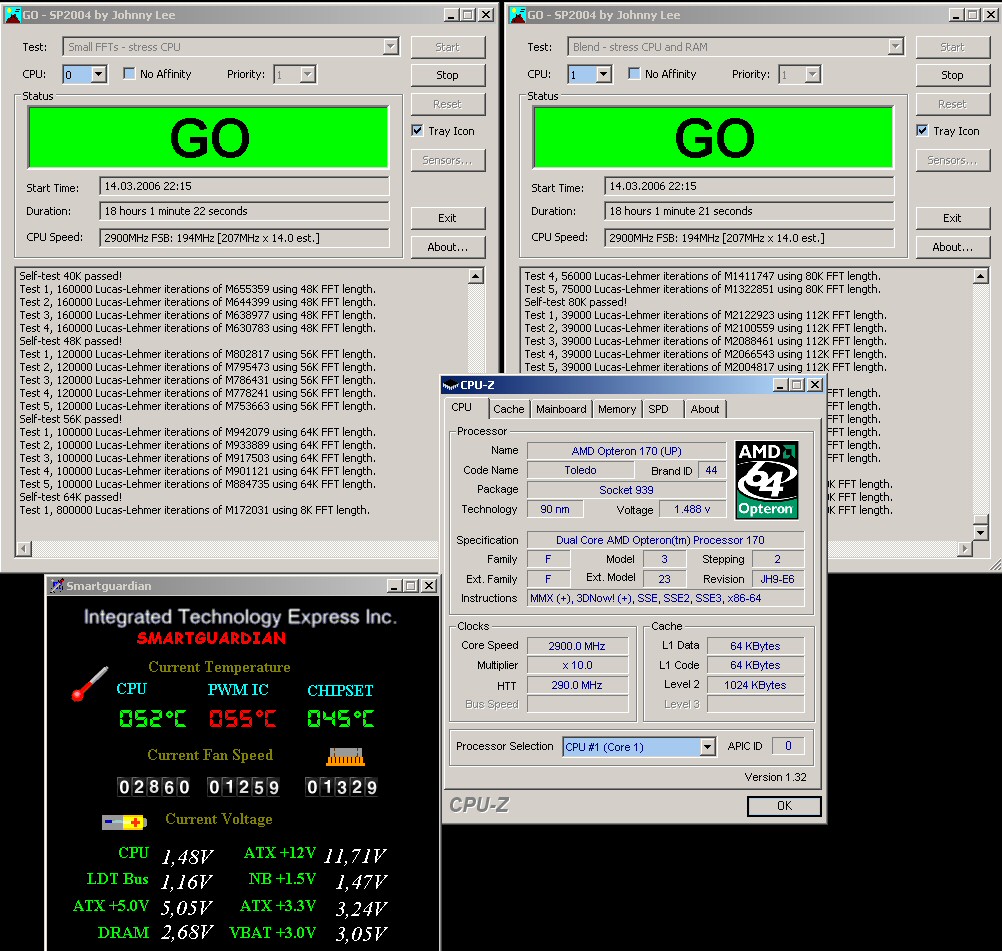Switch to the Memory tab in CPU-Z
This screenshot has height=951, width=1002.
(617, 409)
